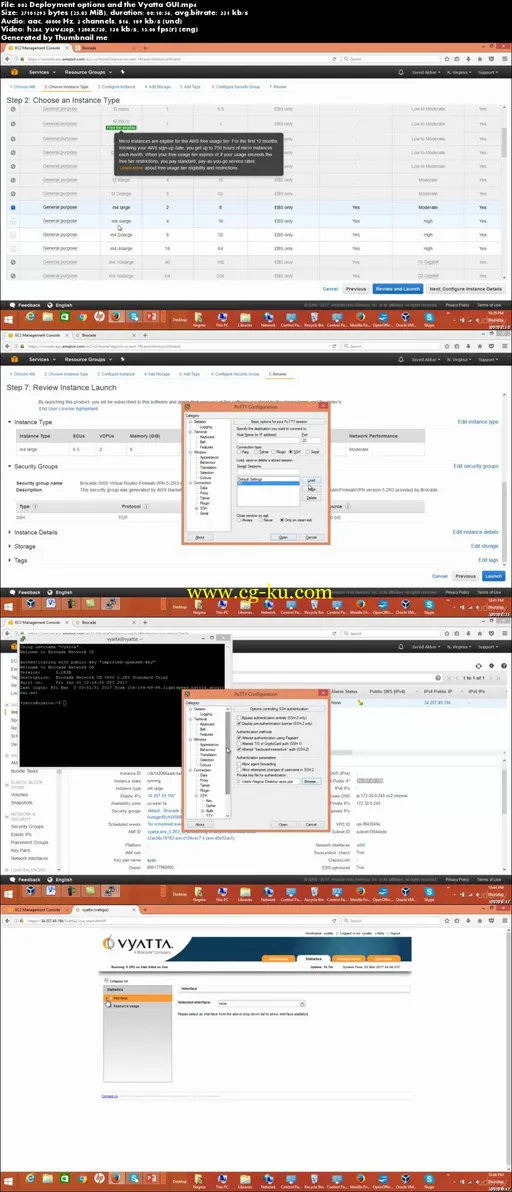Open a new browser tab with the plus icon in the Step 2 frame
512x1192 pixels.
coord(145,48)
